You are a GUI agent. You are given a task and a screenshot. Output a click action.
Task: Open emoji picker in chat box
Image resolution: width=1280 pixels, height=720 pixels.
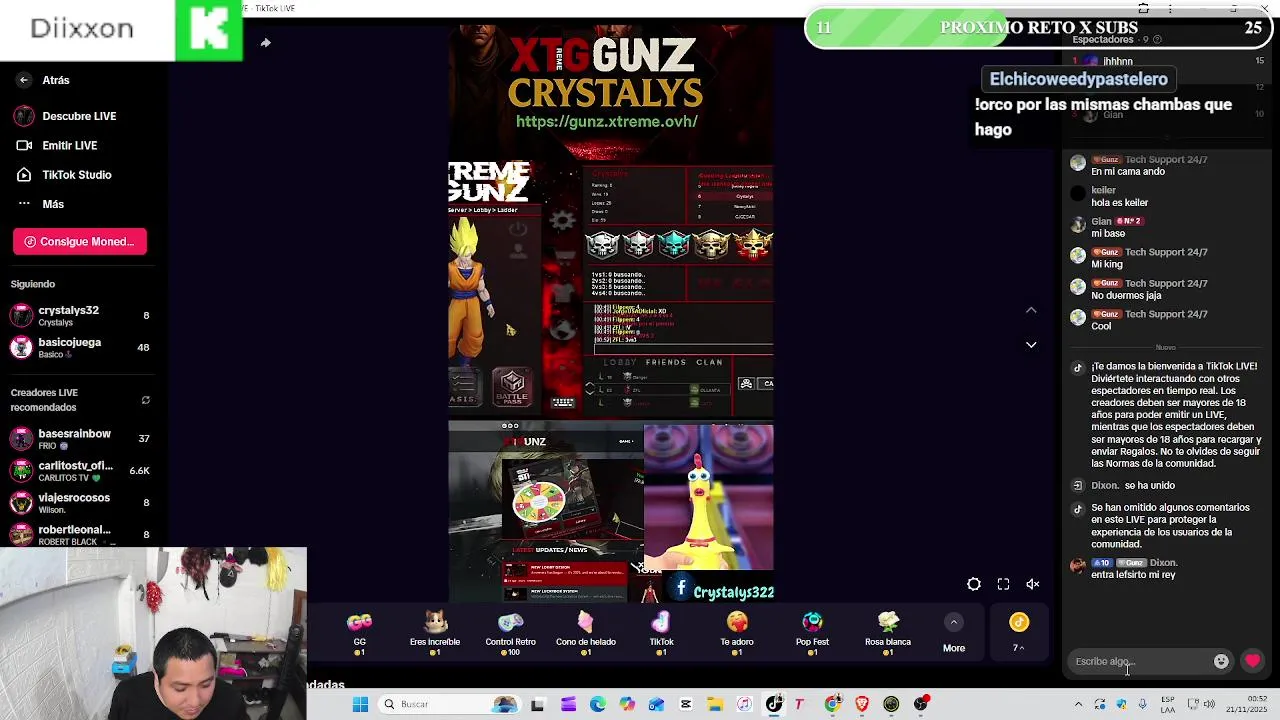pos(1221,661)
